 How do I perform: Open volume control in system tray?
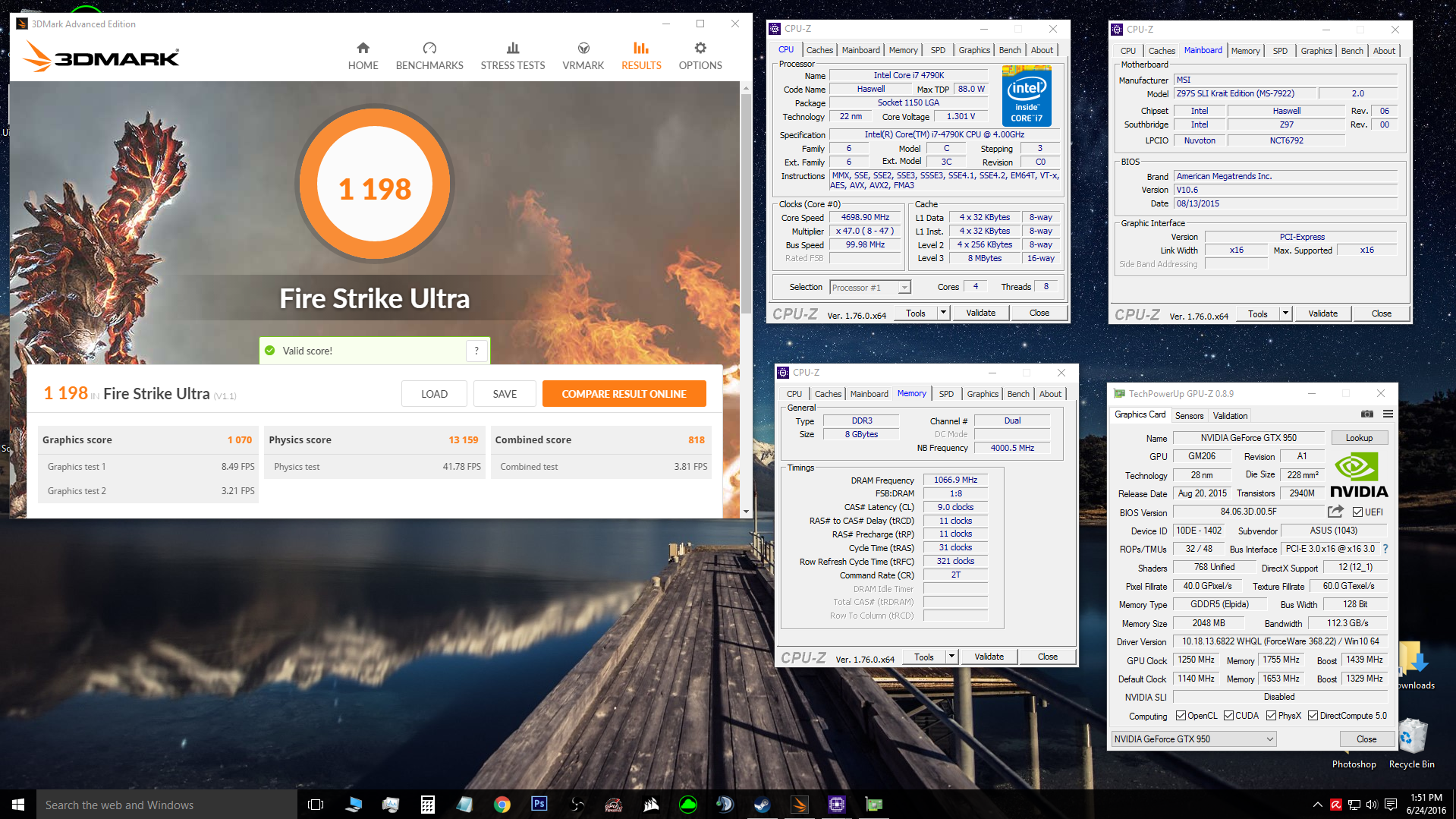click(1372, 805)
